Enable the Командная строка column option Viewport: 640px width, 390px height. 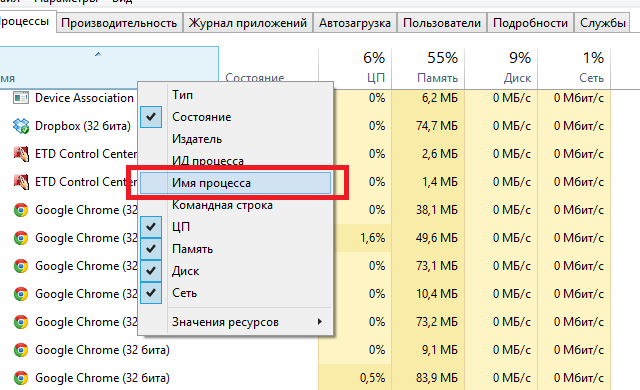click(x=236, y=205)
